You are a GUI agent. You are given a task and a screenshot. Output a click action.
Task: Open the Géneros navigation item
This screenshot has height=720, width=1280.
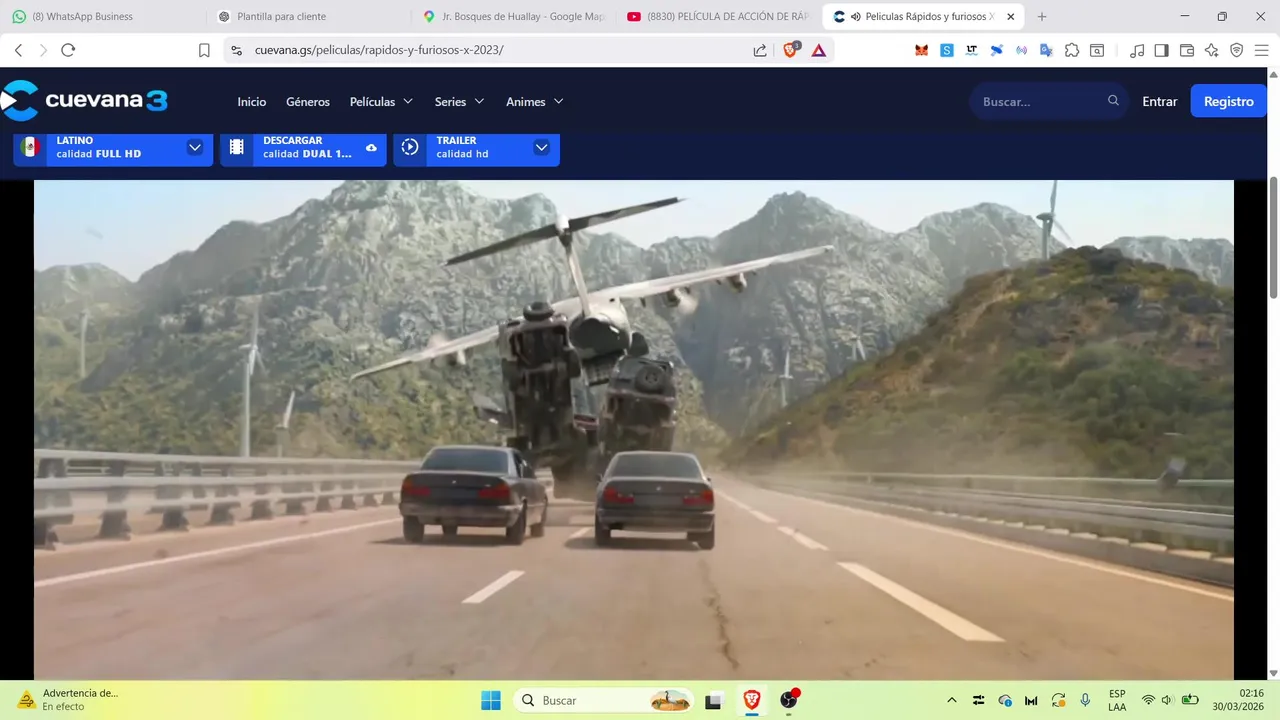click(308, 101)
